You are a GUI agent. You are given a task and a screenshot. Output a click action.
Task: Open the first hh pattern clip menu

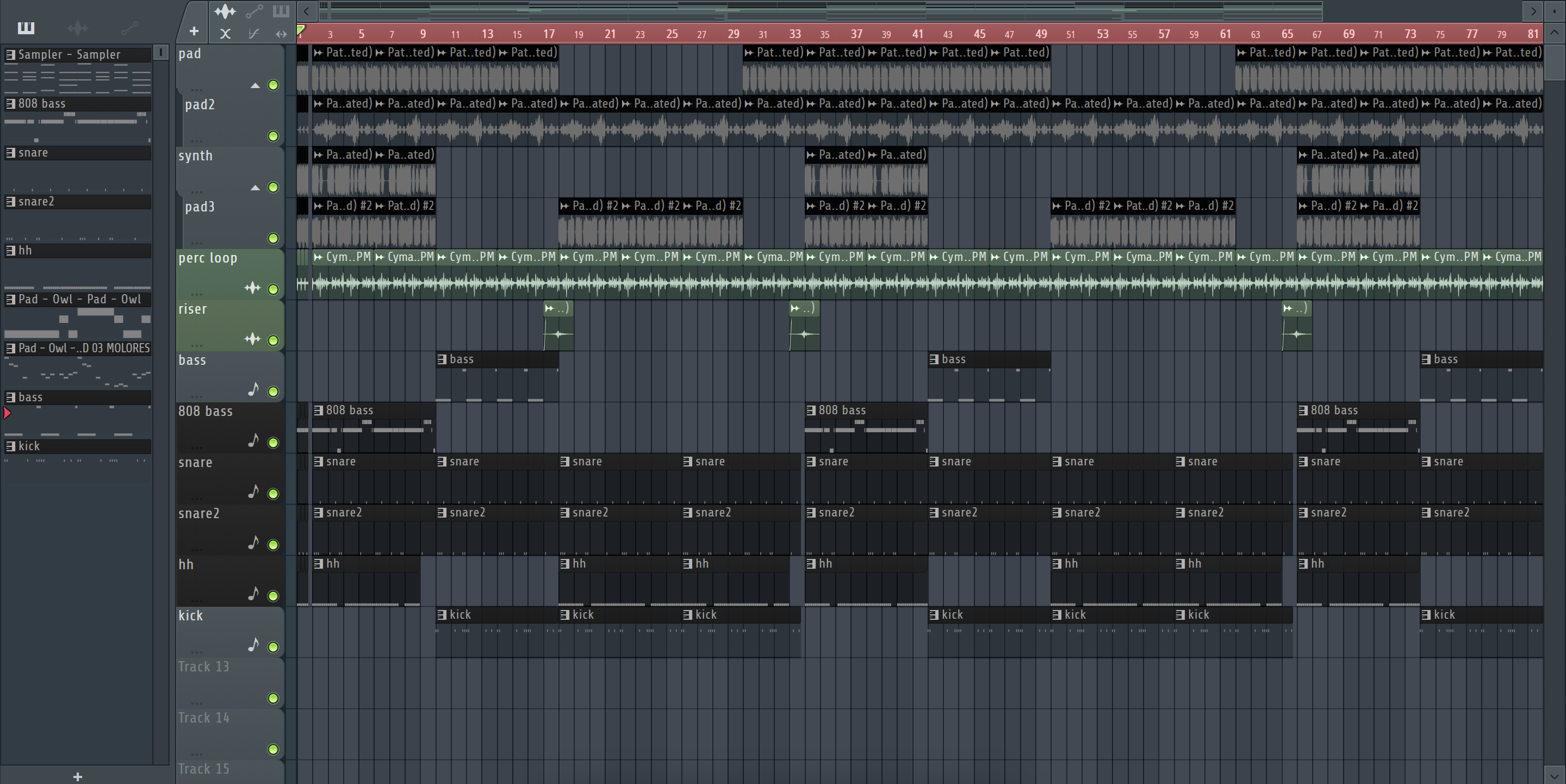(x=318, y=563)
